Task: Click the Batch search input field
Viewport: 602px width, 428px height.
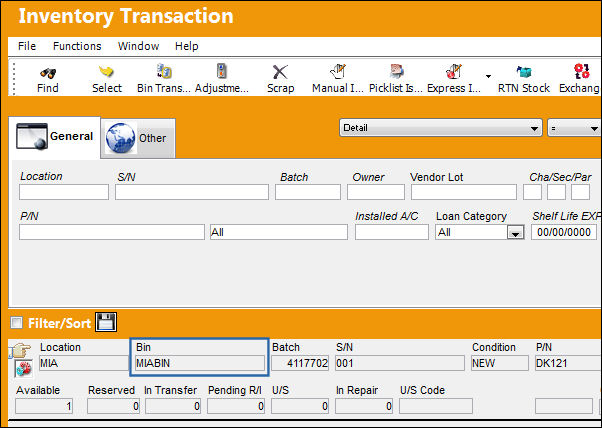Action: coord(308,192)
